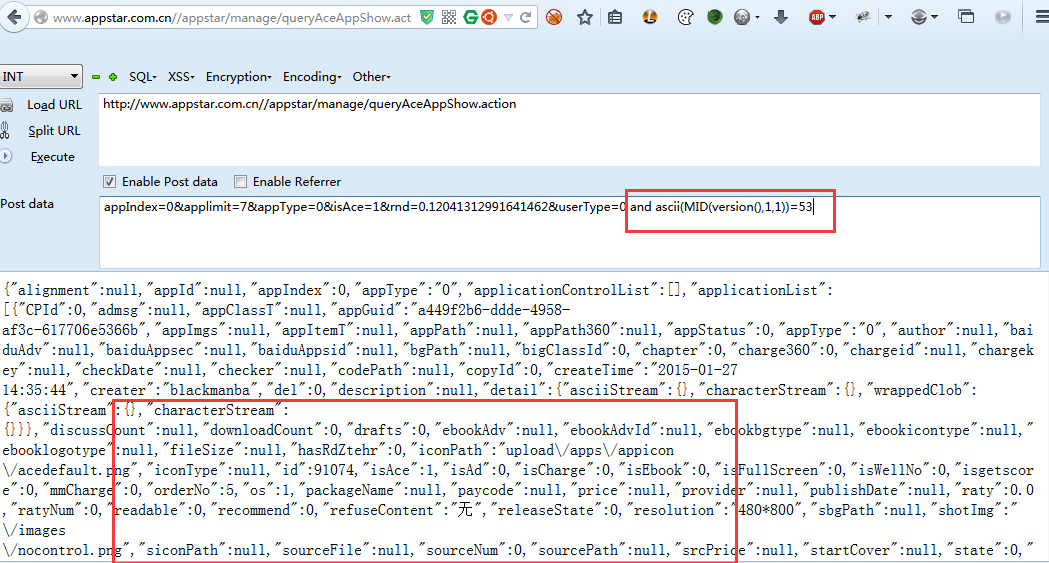Click the orange Ubuntu-style circle icon in address bar
The height and width of the screenshot is (563, 1049).
click(x=489, y=17)
